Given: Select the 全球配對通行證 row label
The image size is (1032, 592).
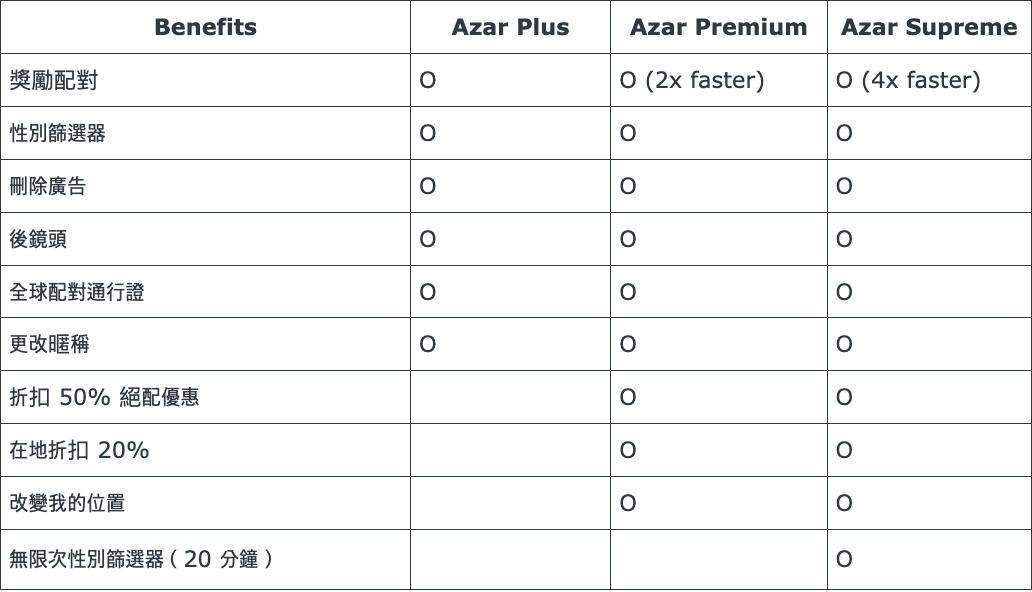Looking at the screenshot, I should 77,293.
